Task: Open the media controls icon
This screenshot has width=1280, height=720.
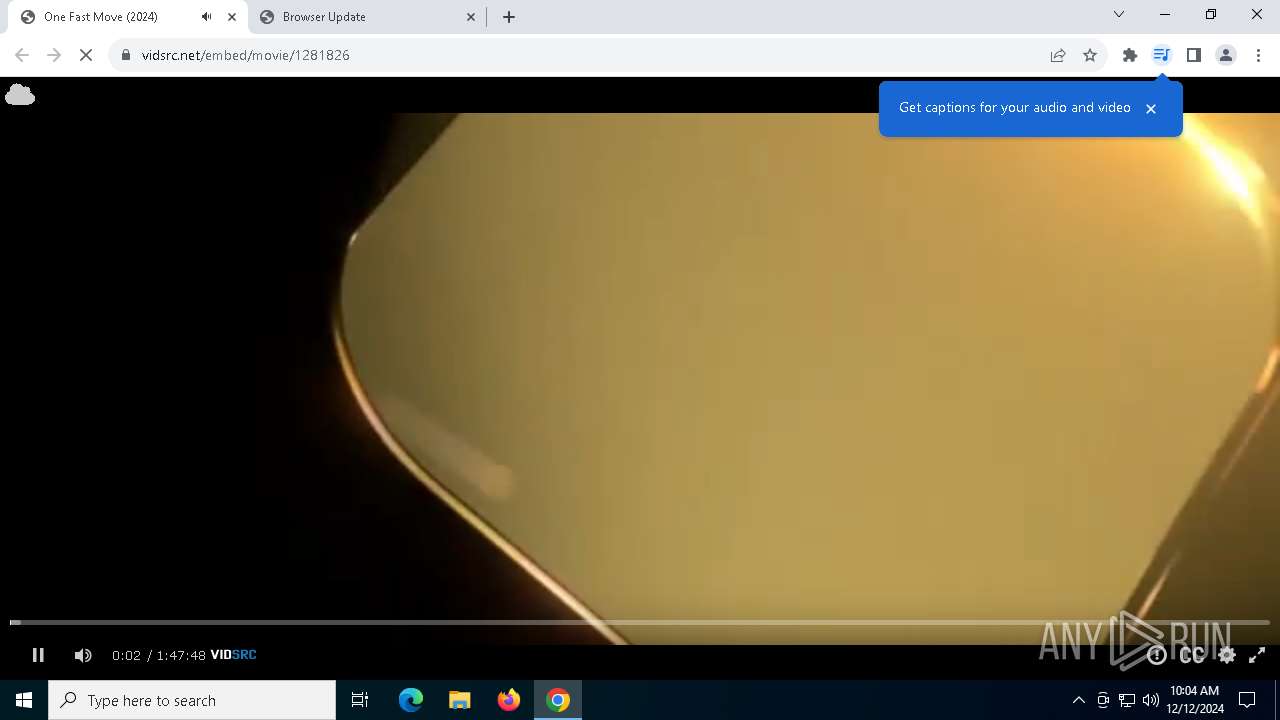Action: point(1161,55)
